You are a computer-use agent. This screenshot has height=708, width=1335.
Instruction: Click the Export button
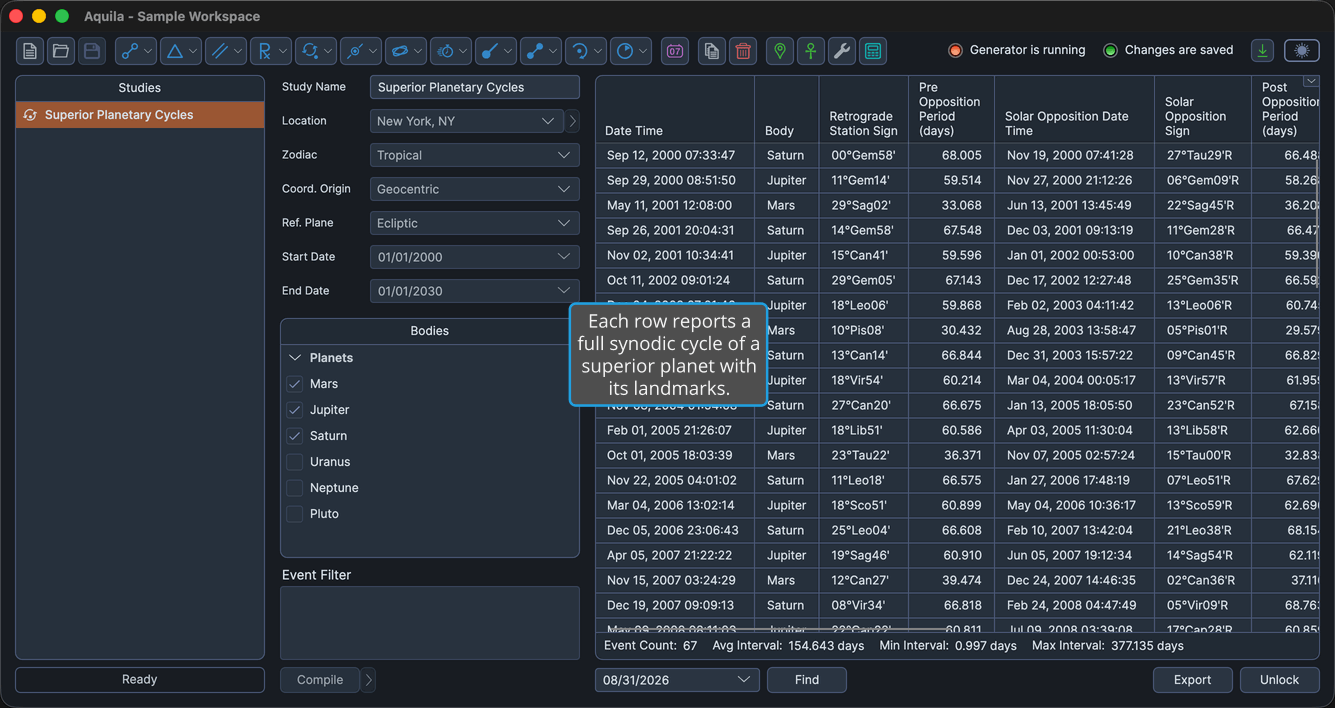tap(1193, 680)
